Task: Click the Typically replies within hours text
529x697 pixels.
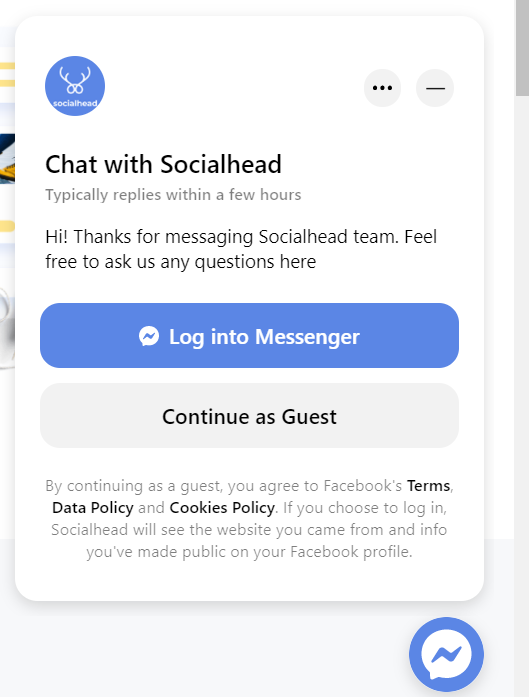Action: [x=173, y=195]
